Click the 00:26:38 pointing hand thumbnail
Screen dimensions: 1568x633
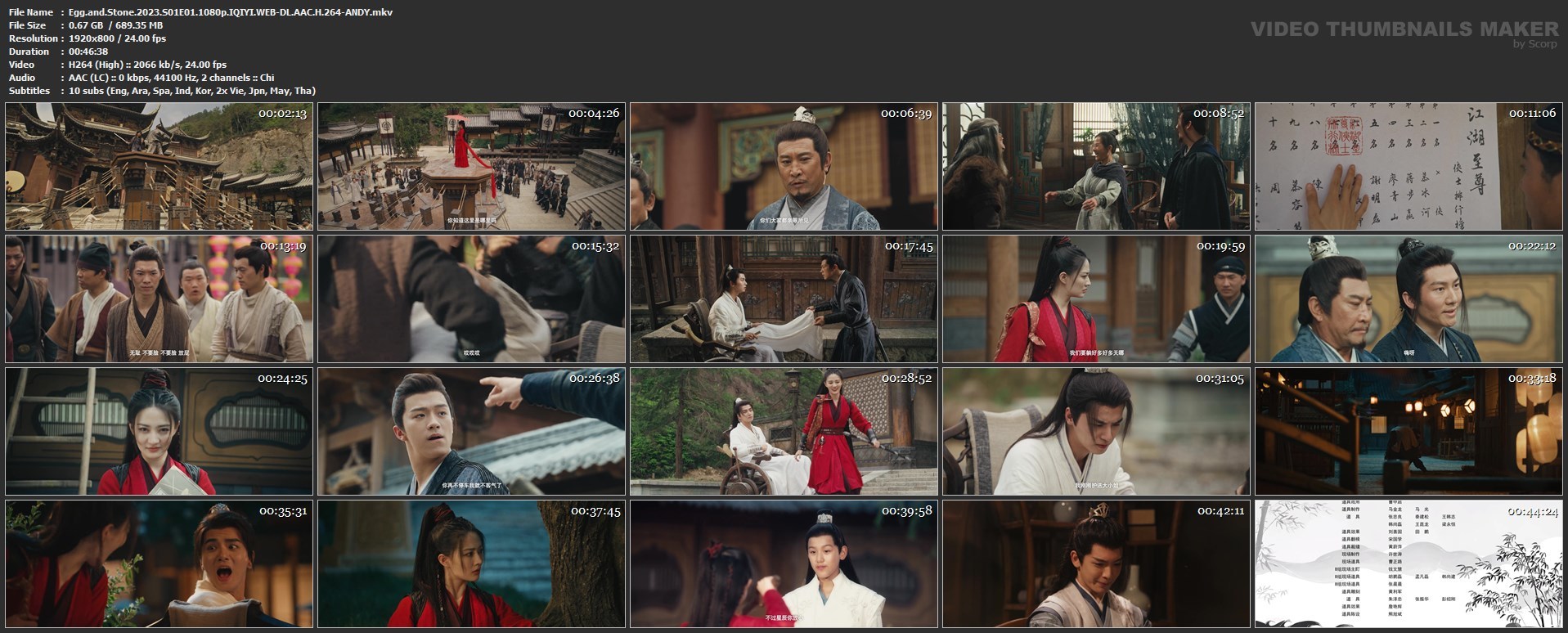(471, 432)
